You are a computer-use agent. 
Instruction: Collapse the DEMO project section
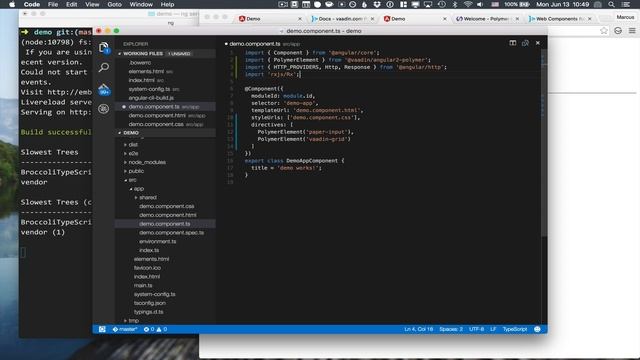pos(120,133)
